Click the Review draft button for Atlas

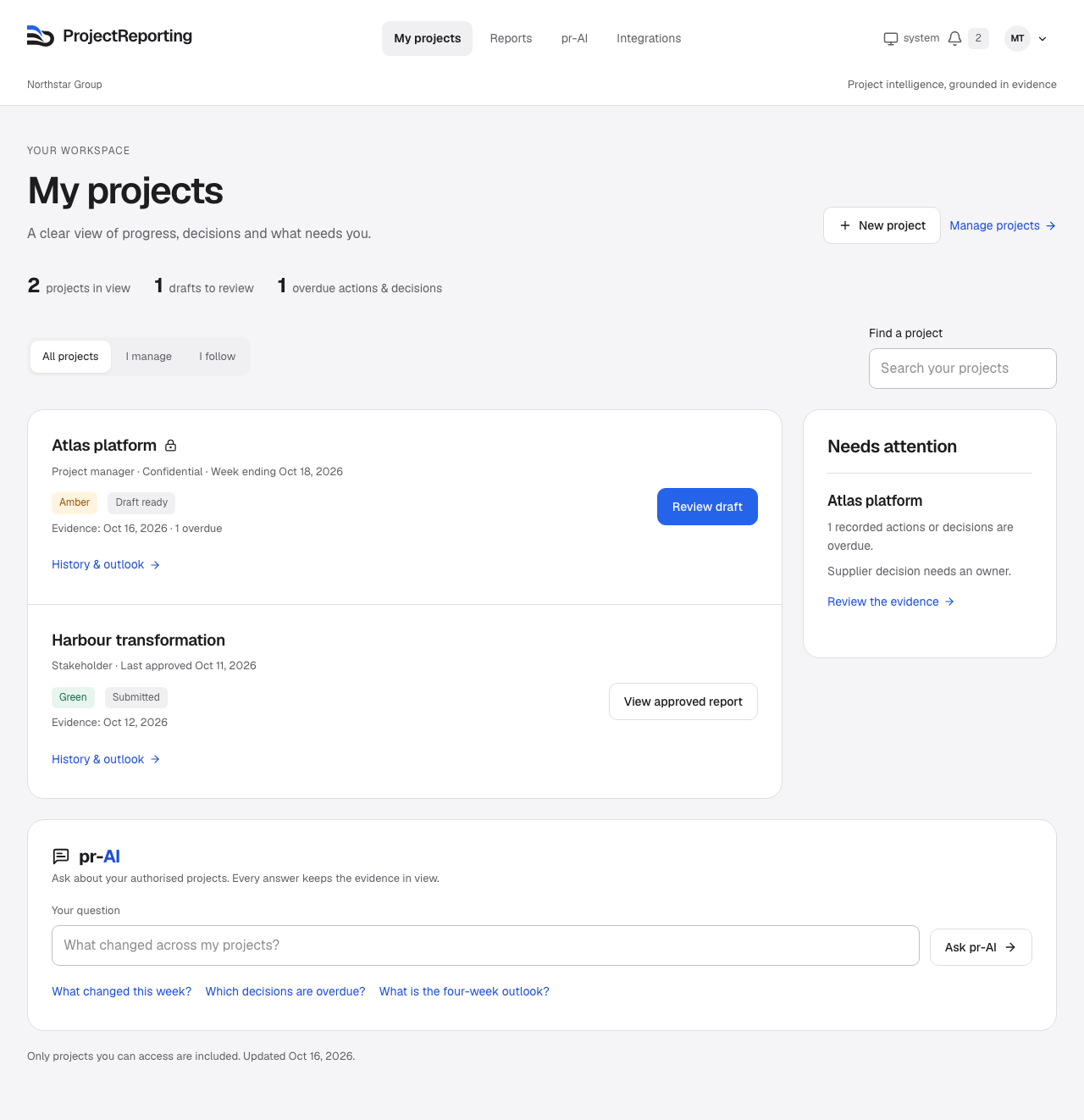tap(707, 507)
